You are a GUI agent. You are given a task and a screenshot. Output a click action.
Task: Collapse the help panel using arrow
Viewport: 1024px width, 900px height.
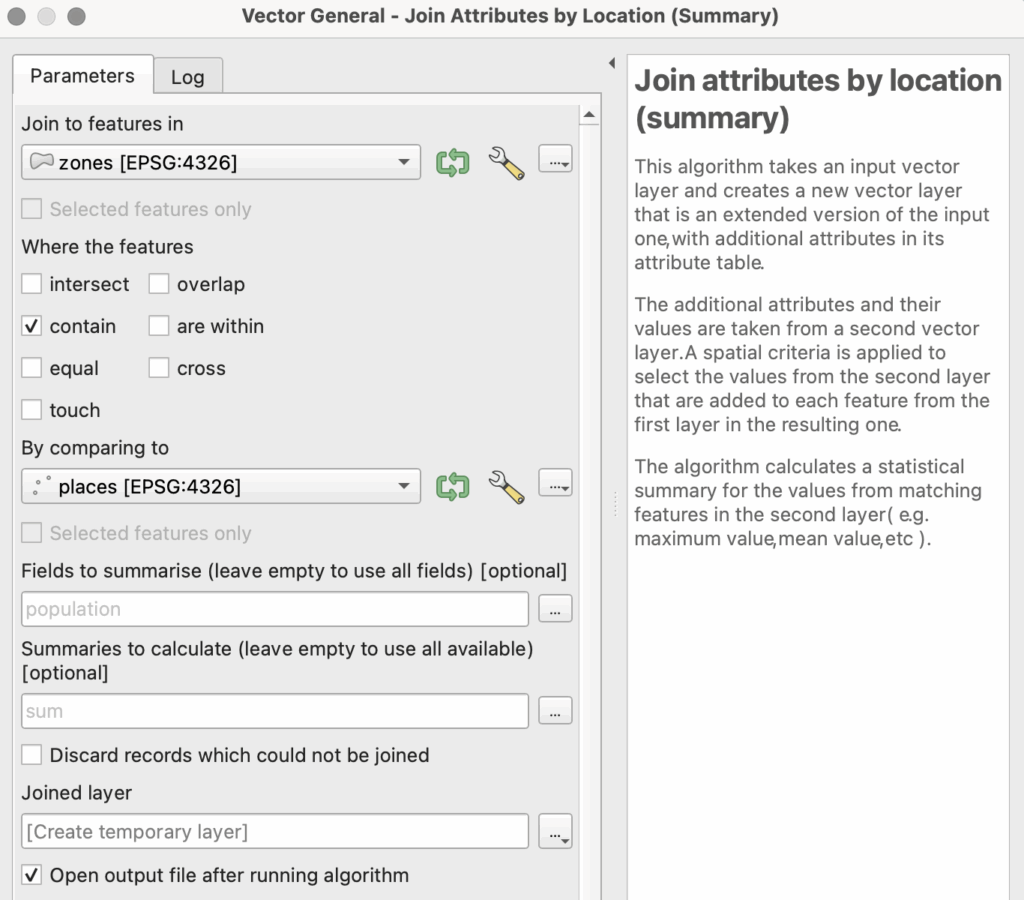tap(611, 63)
